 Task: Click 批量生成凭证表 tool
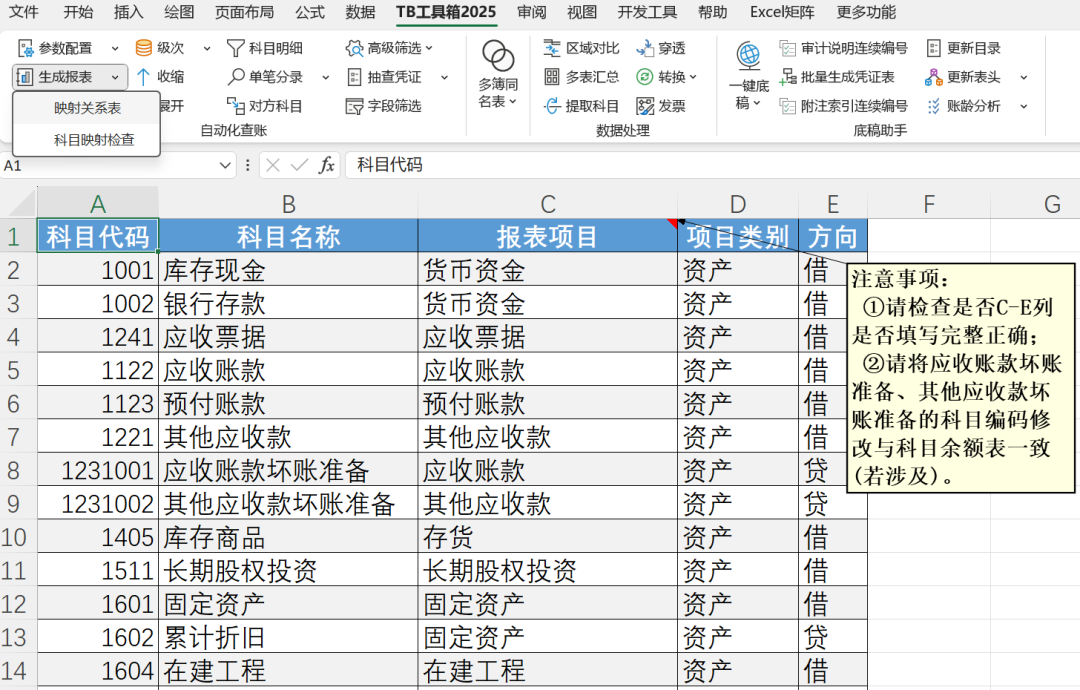836,77
